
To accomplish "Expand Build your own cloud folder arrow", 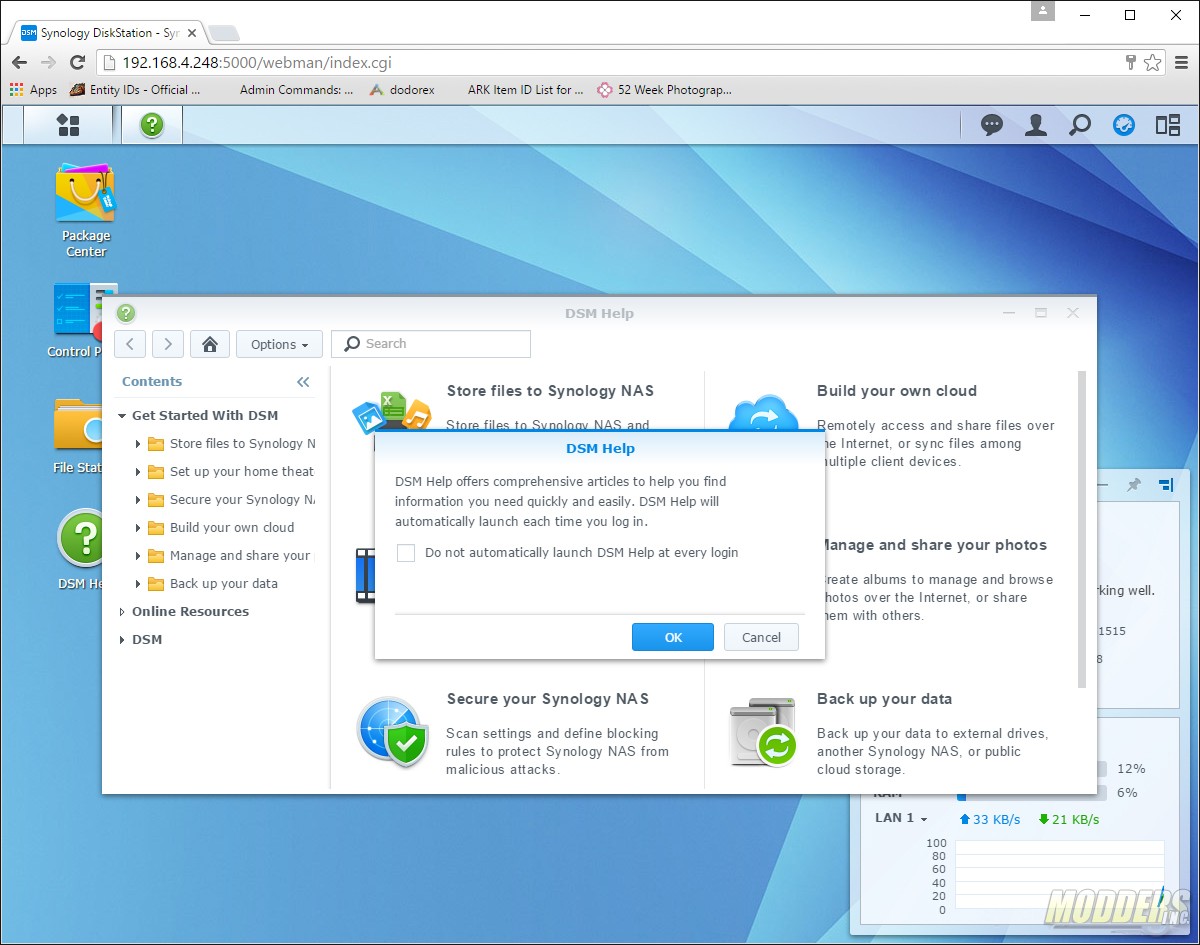I will tap(138, 528).
